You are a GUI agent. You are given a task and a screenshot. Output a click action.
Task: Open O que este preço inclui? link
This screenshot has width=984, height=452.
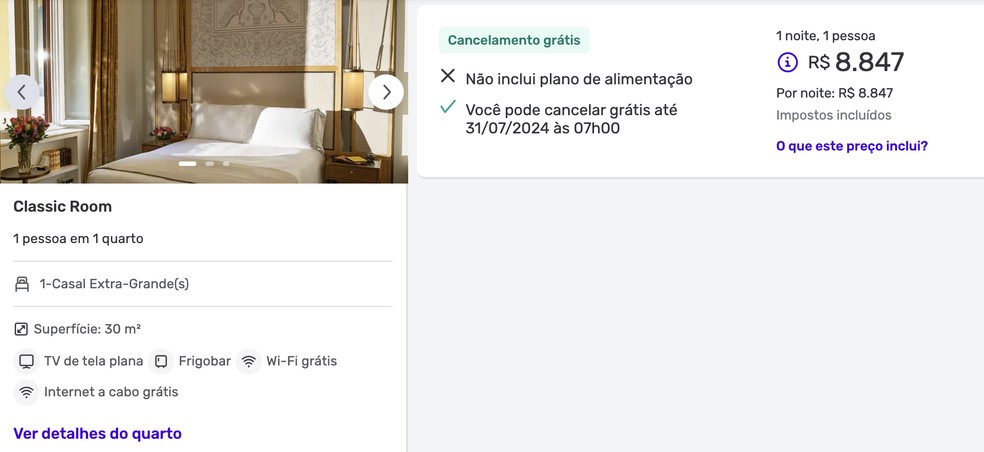852,146
